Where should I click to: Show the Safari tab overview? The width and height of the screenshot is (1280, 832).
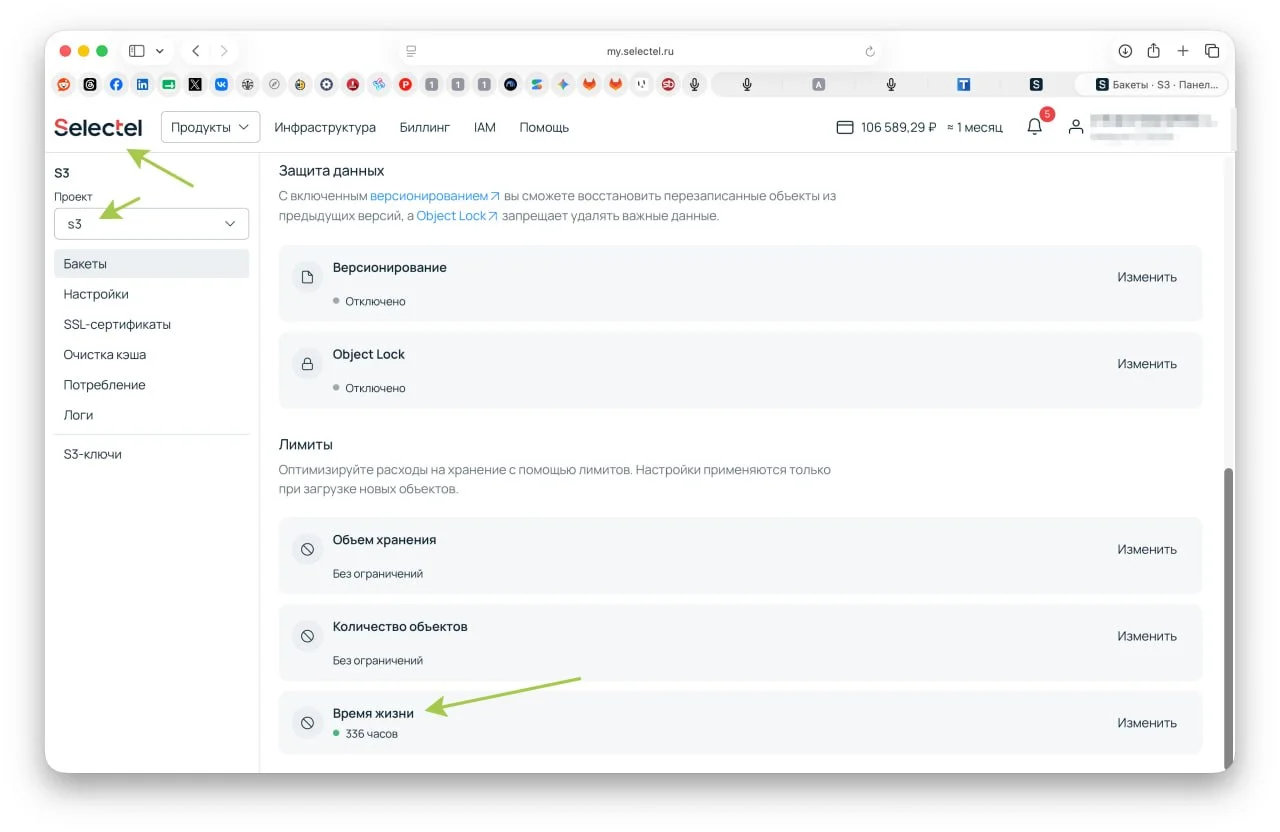[x=1212, y=51]
